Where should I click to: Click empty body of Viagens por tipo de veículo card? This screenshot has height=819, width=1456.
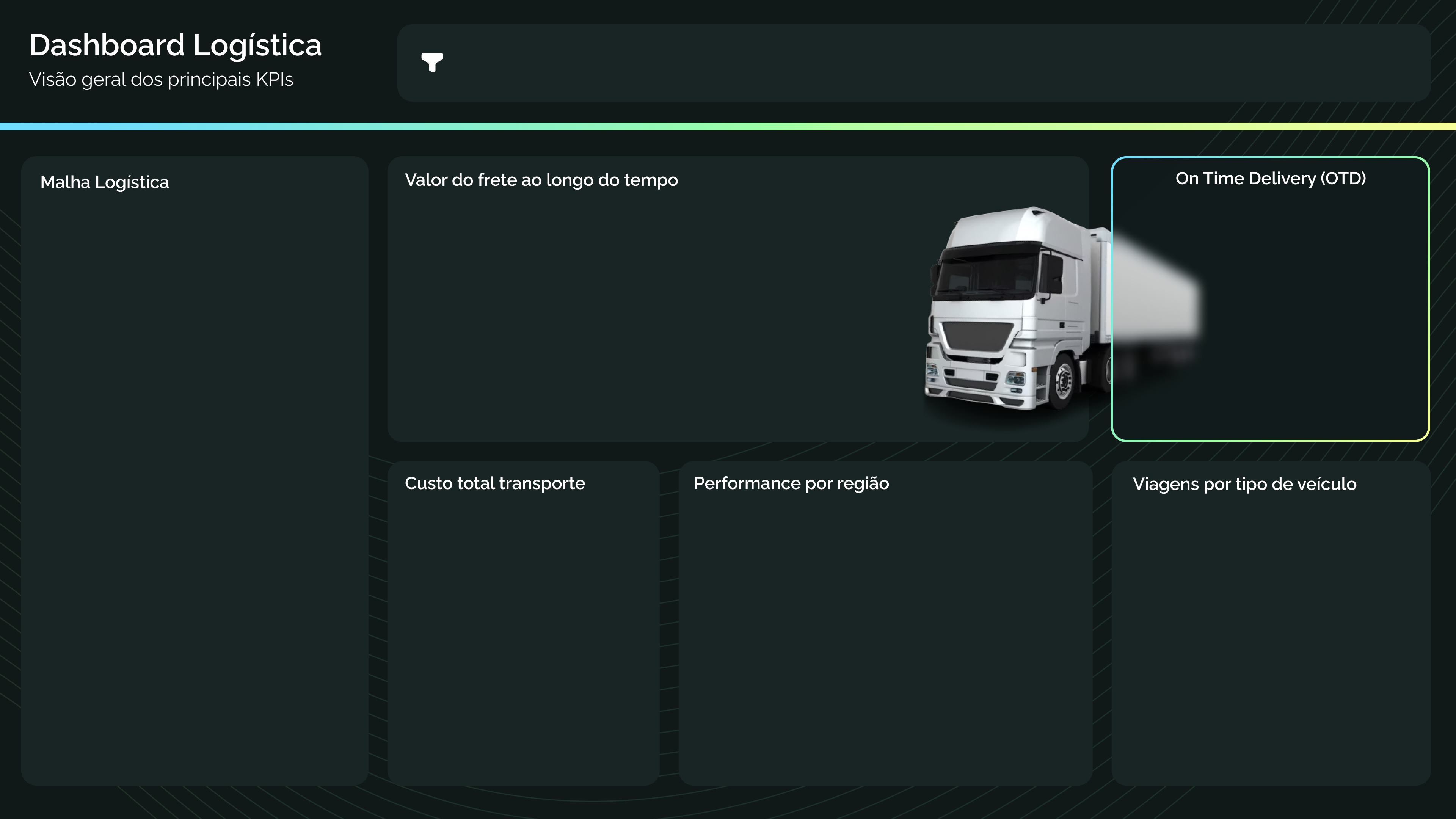(x=1271, y=633)
